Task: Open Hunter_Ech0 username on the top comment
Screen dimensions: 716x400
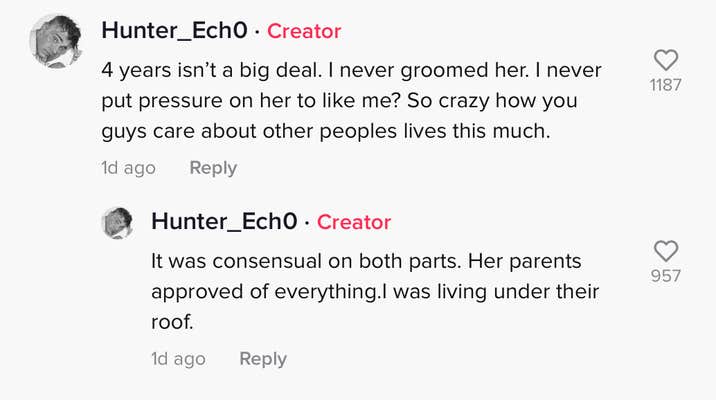Action: click(x=173, y=31)
